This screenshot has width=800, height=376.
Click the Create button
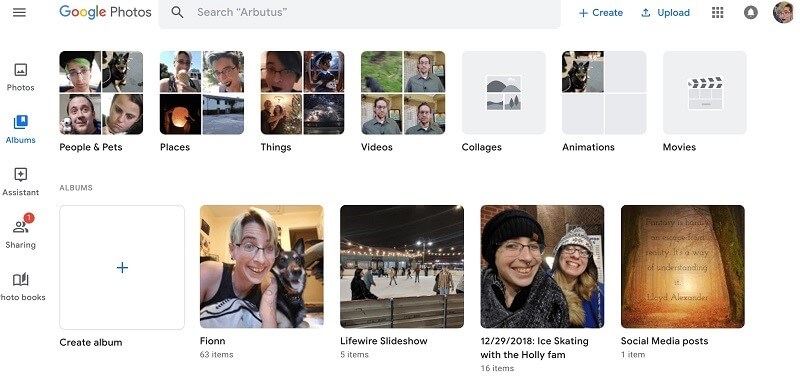pos(601,13)
